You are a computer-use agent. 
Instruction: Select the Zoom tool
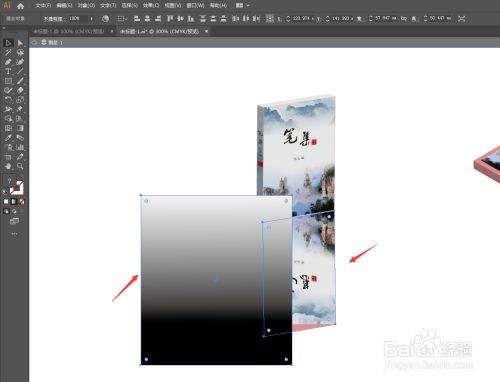tap(20, 166)
